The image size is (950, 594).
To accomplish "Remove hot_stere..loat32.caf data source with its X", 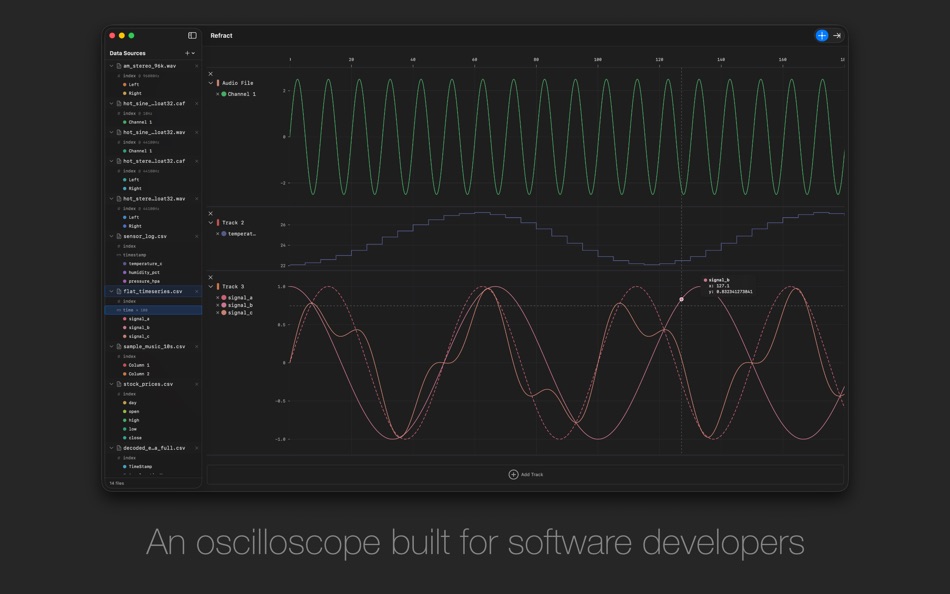I will point(196,161).
